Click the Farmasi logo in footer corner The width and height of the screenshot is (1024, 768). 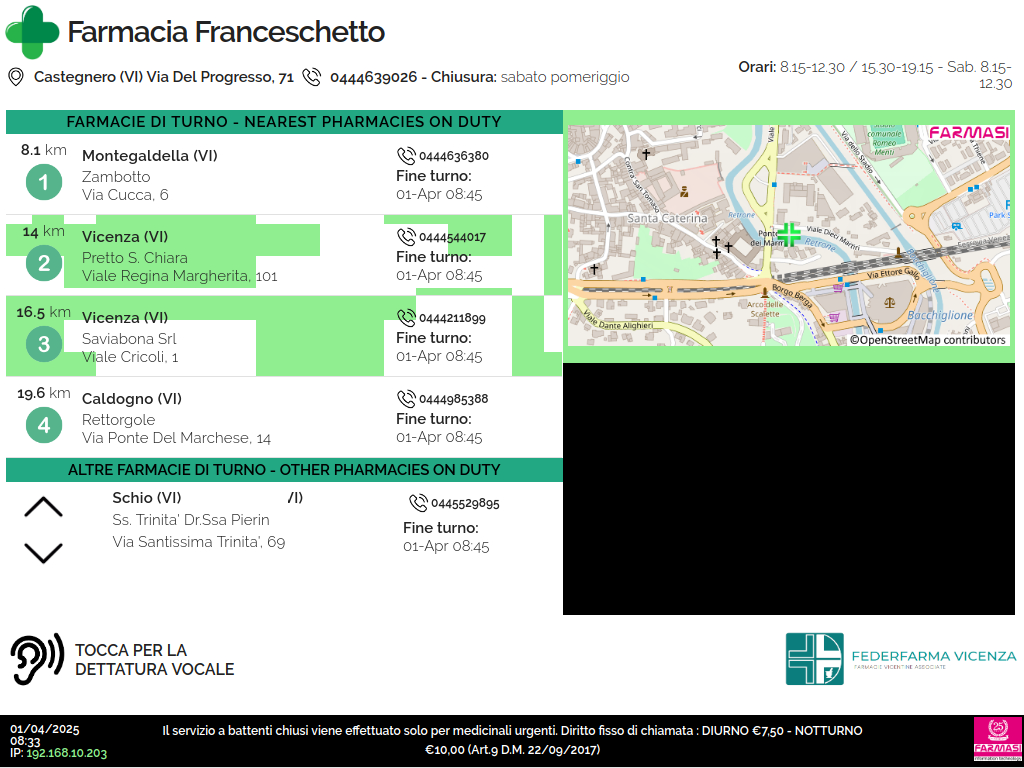(x=997, y=740)
